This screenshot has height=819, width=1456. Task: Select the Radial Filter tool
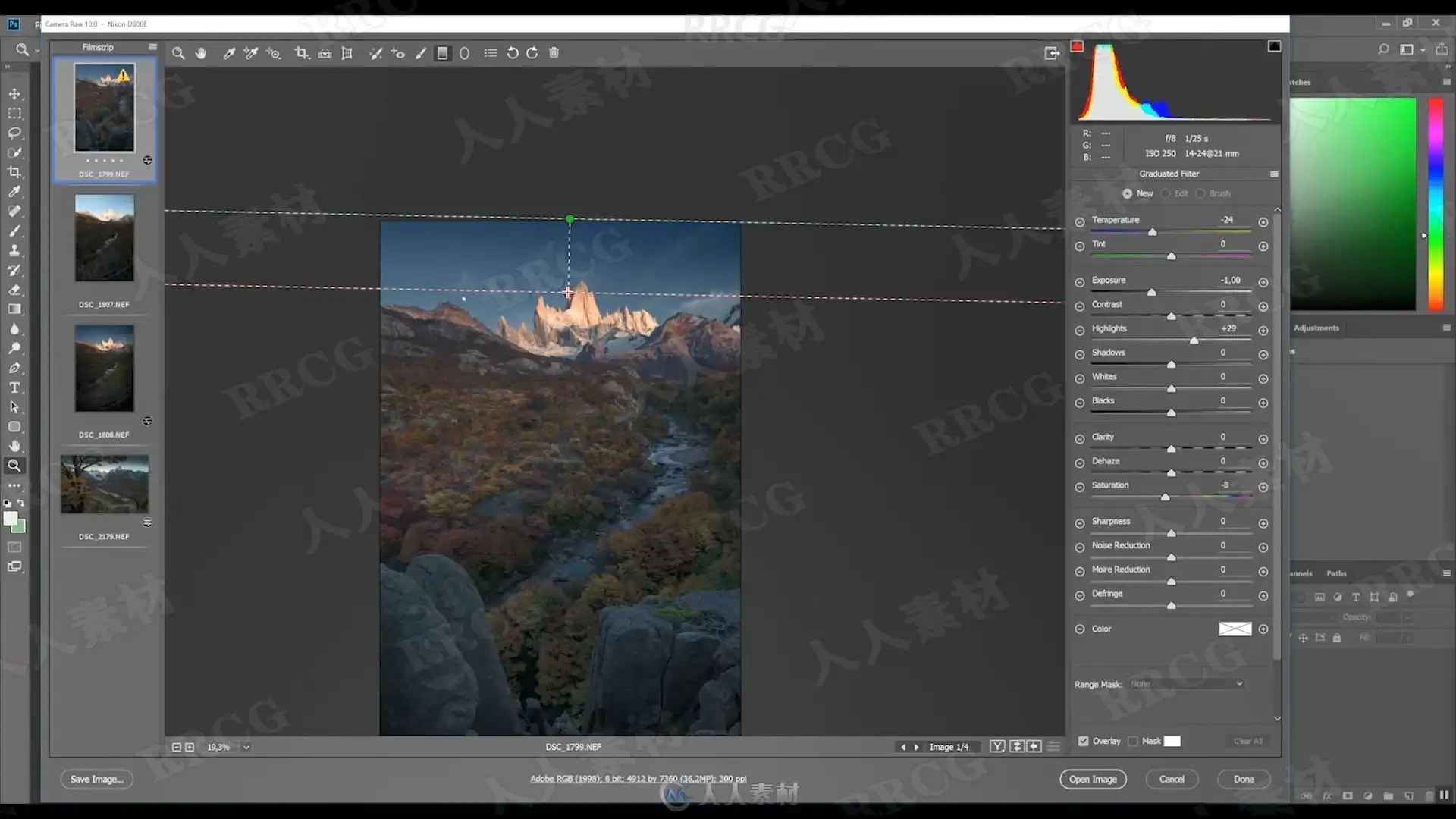click(x=464, y=53)
